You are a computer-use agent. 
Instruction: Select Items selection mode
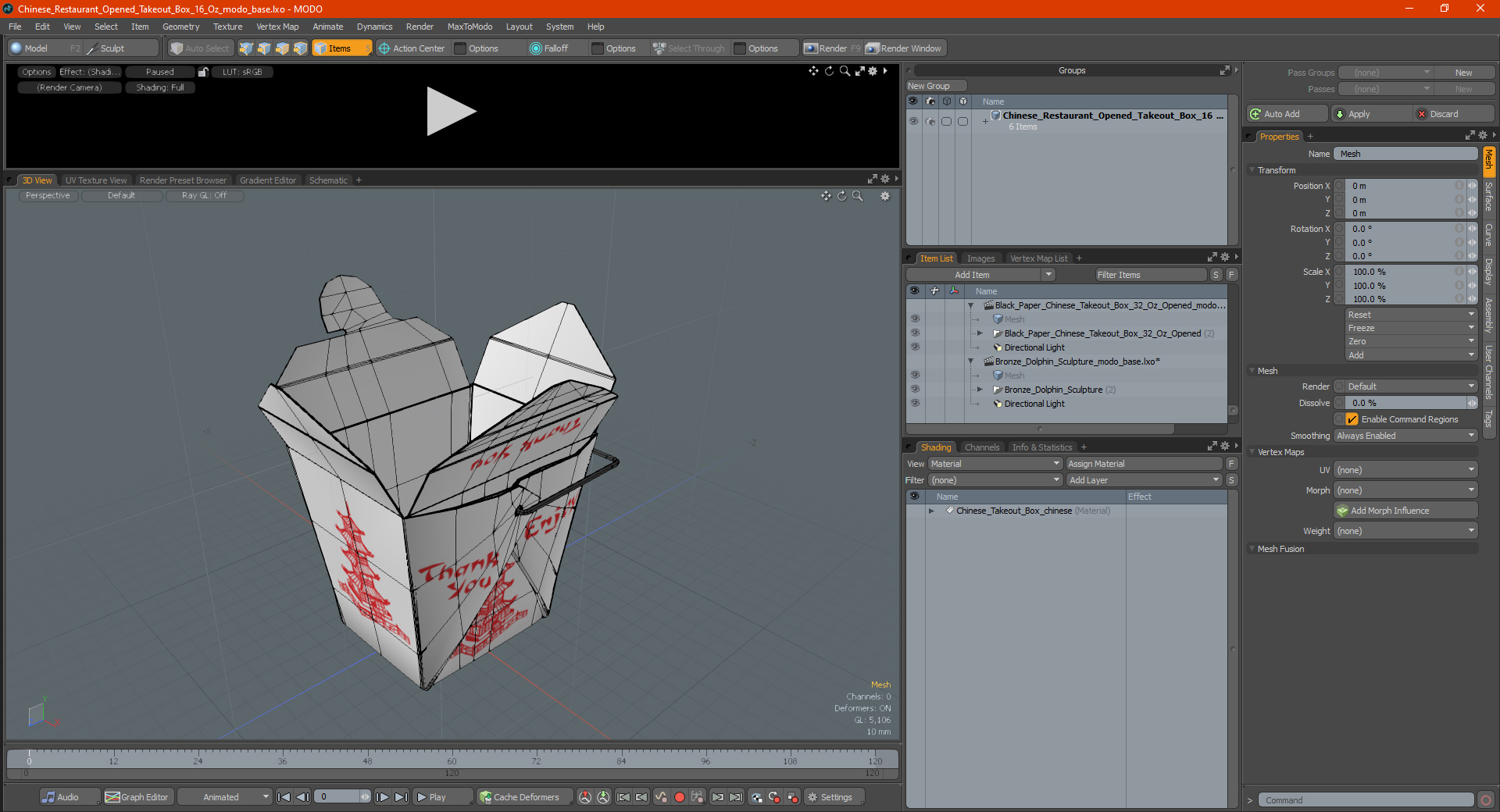pyautogui.click(x=341, y=48)
